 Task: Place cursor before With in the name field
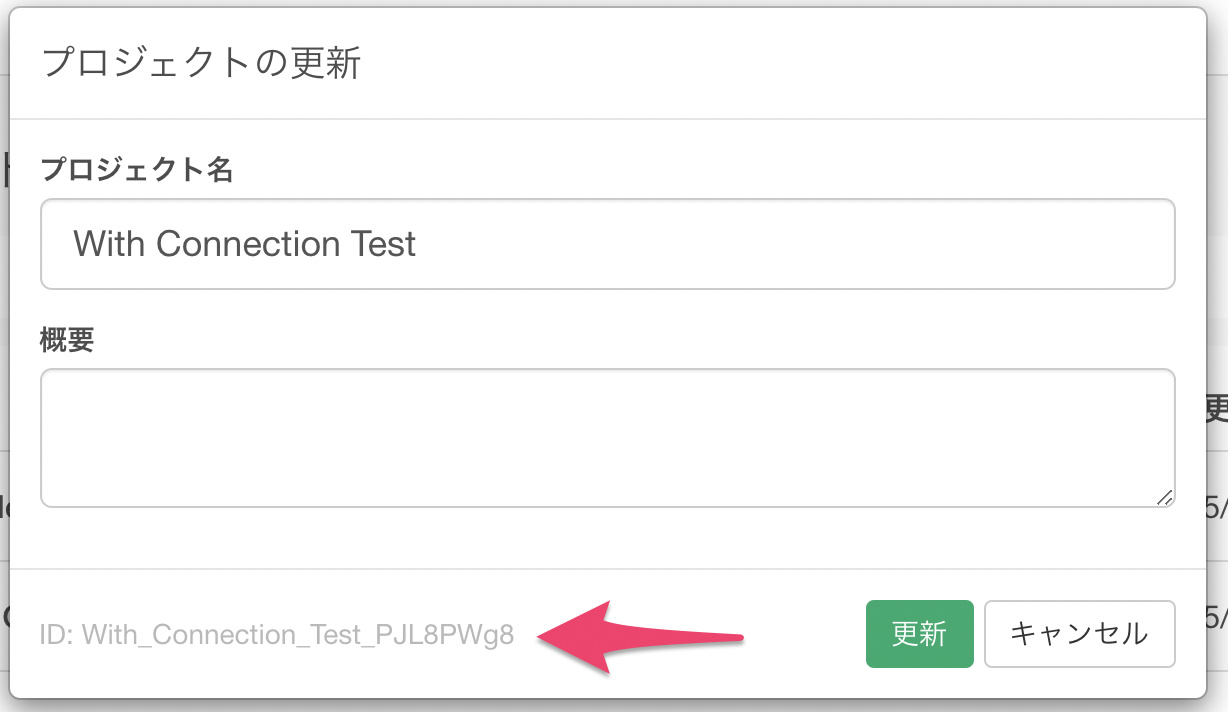[74, 244]
